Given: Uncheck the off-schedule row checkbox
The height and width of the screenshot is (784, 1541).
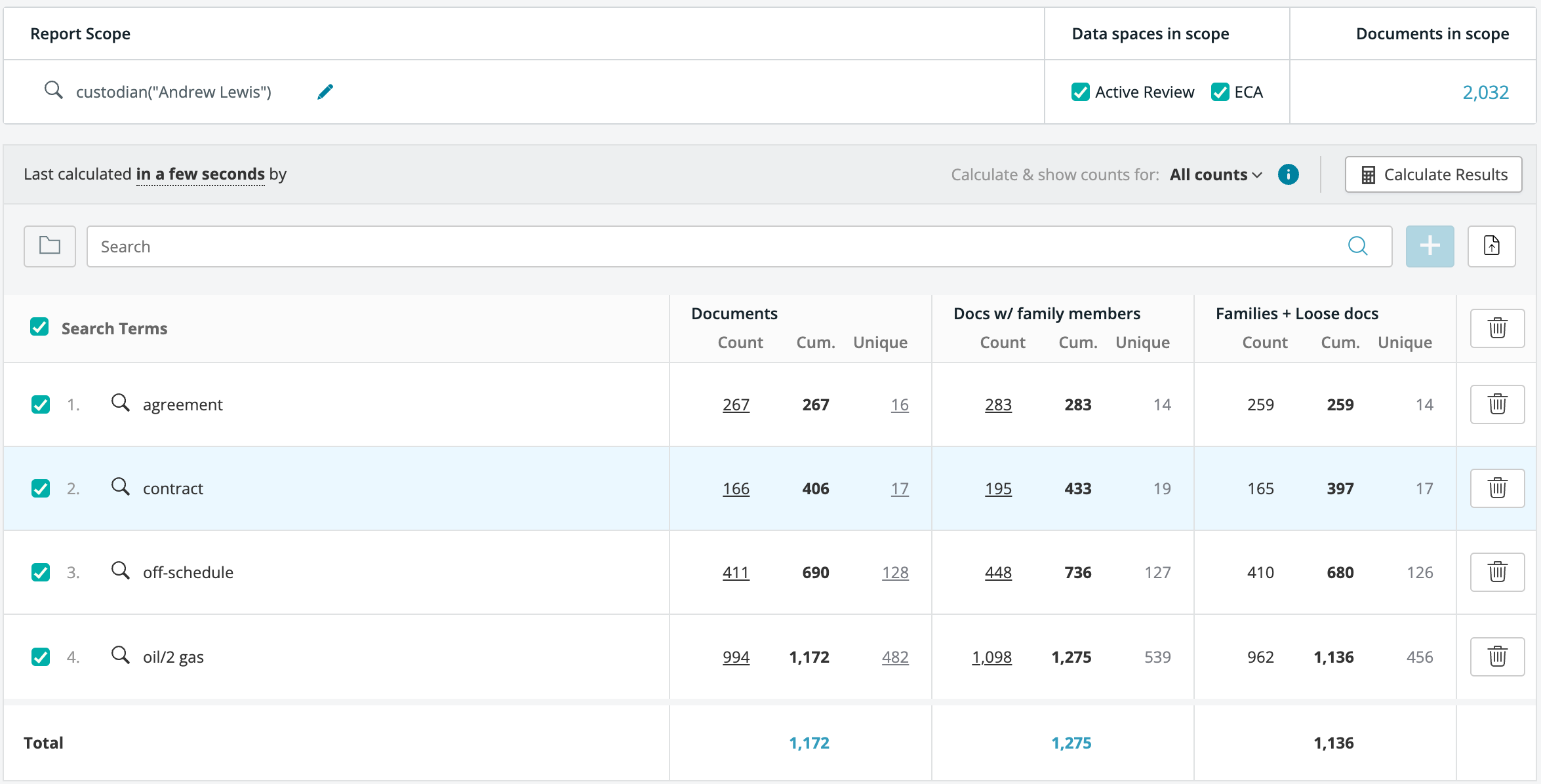Looking at the screenshot, I should [41, 572].
